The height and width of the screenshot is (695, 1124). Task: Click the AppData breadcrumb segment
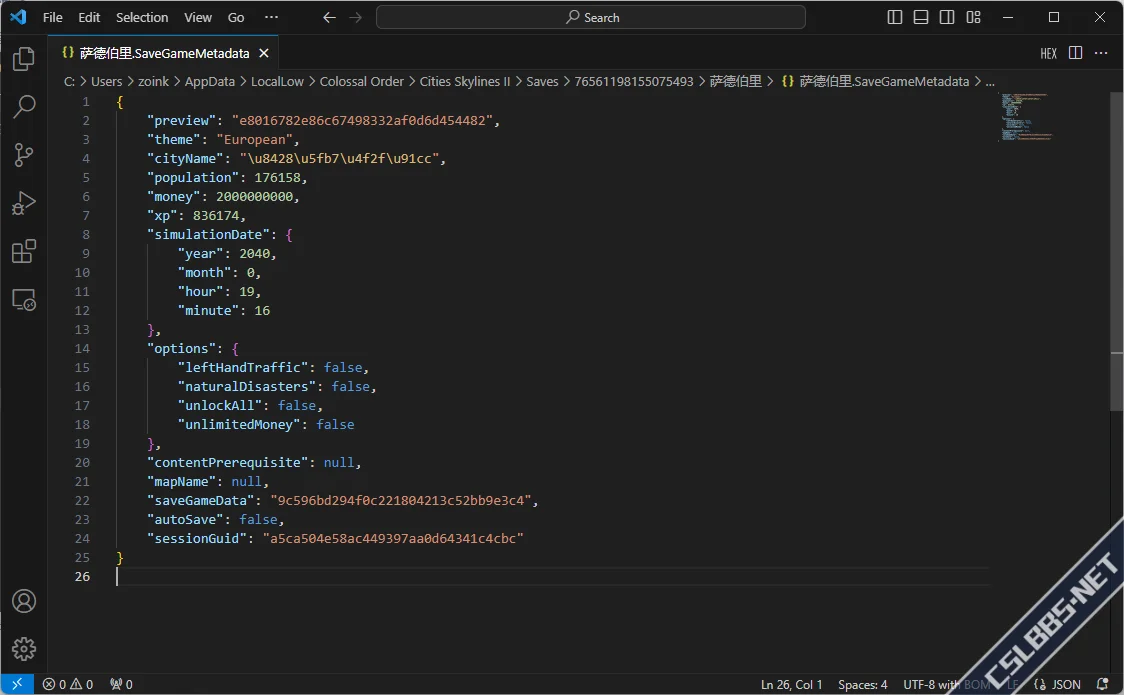209,82
